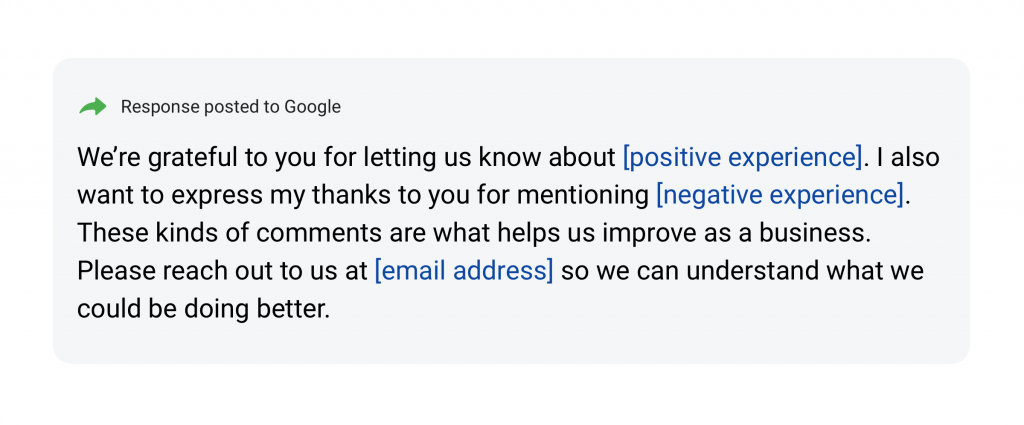Click the word "Response" in the header
Image resolution: width=1024 pixels, height=425 pixels.
coord(160,107)
